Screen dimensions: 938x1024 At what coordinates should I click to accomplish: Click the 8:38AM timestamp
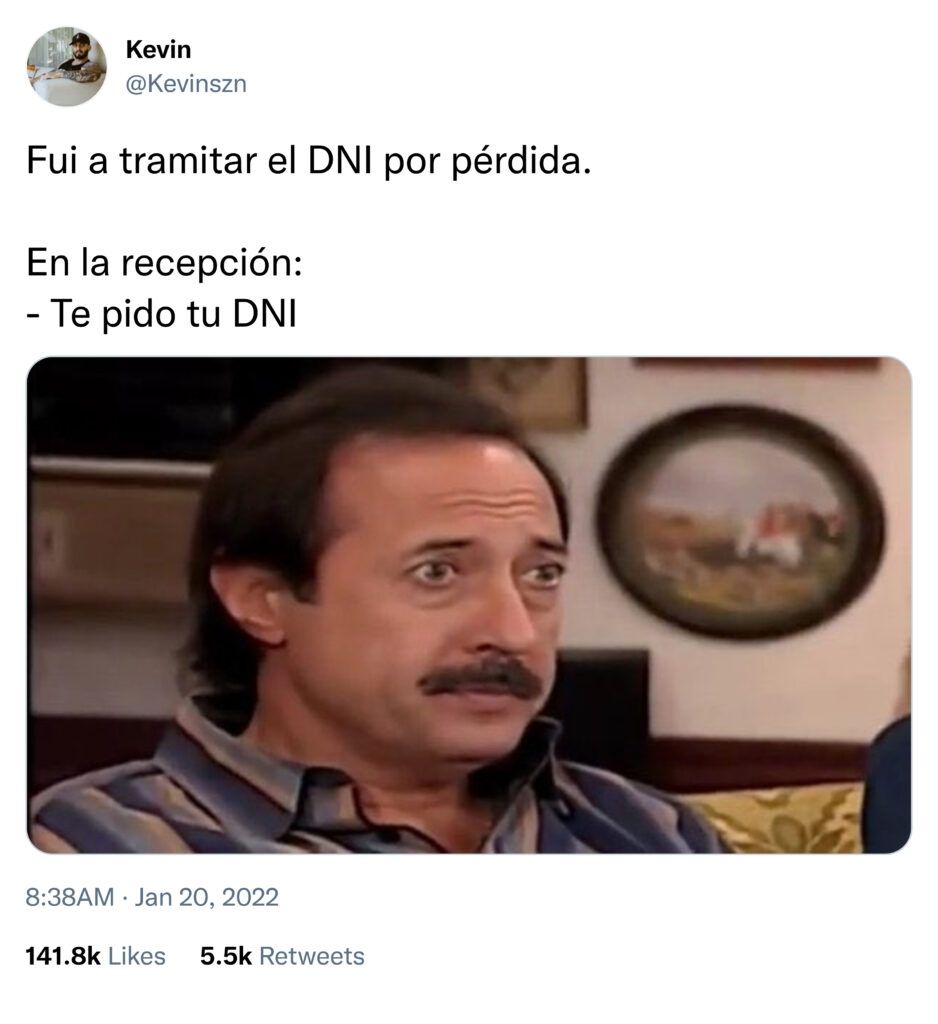tap(70, 897)
